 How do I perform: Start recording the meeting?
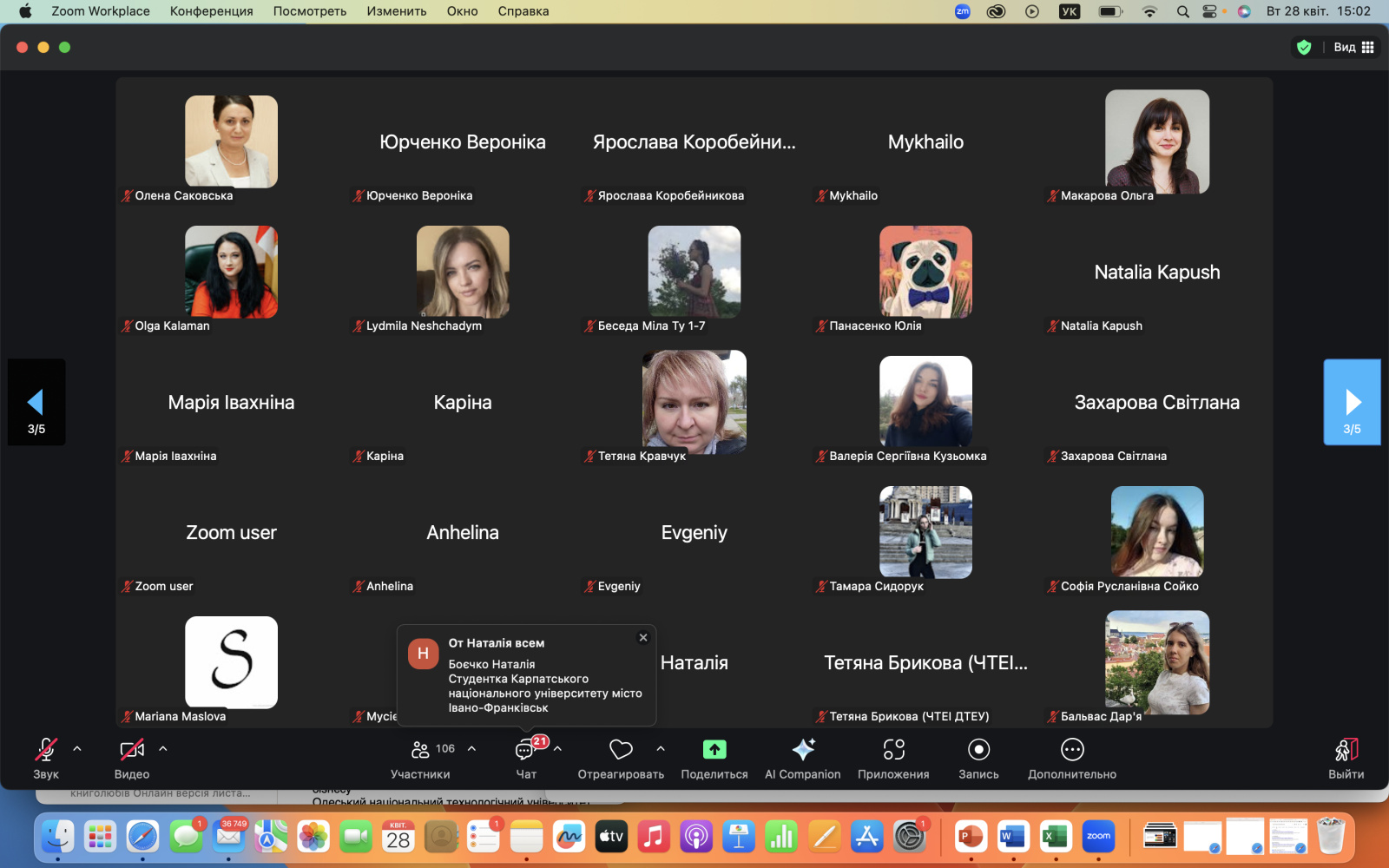(978, 750)
